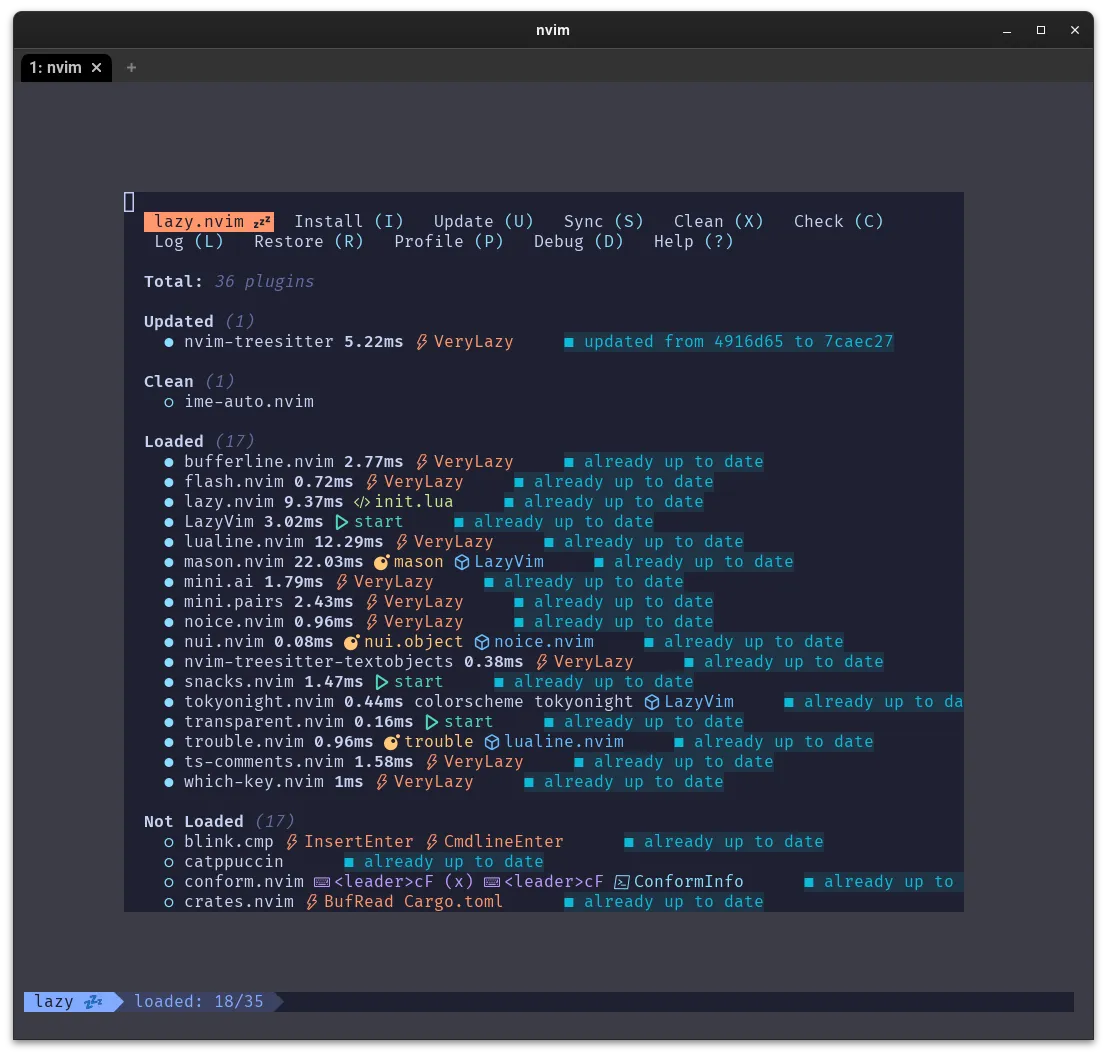Click package icon before lualine.nvim on trouble row
Viewport: 1107px width, 1056px height.
click(x=492, y=742)
